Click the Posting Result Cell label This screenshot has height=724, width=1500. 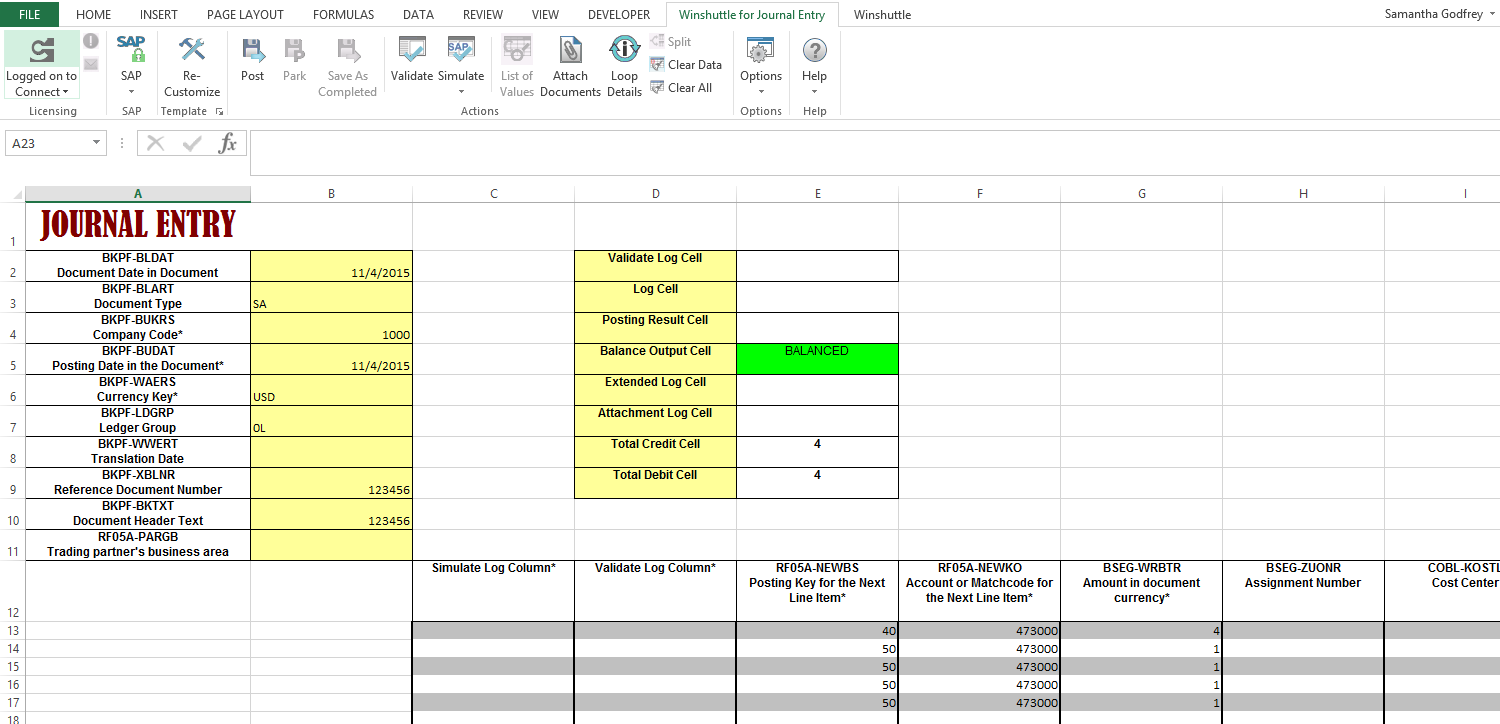click(x=655, y=328)
